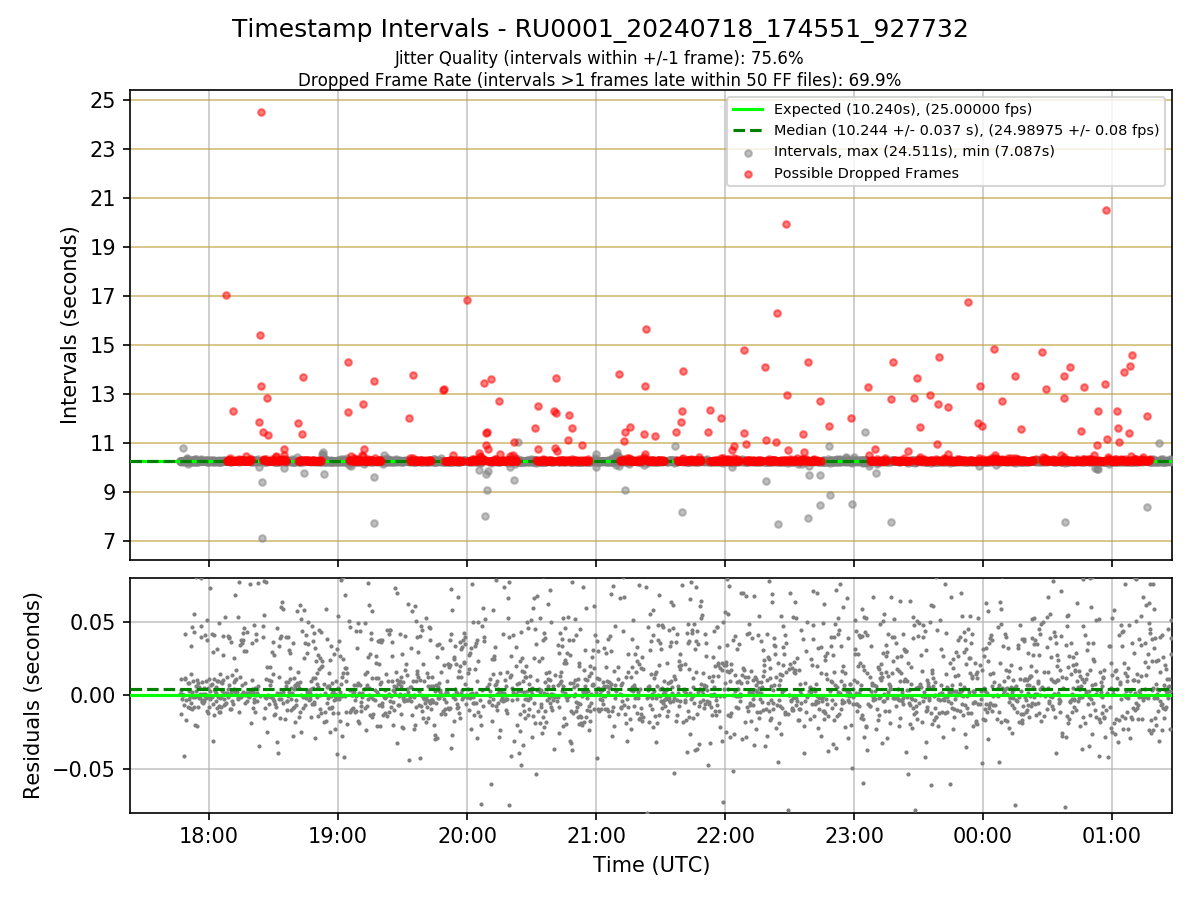Click the red outlier point near 20.5 seconds before 01:00
Screen dimensions: 1200x900
click(1106, 210)
